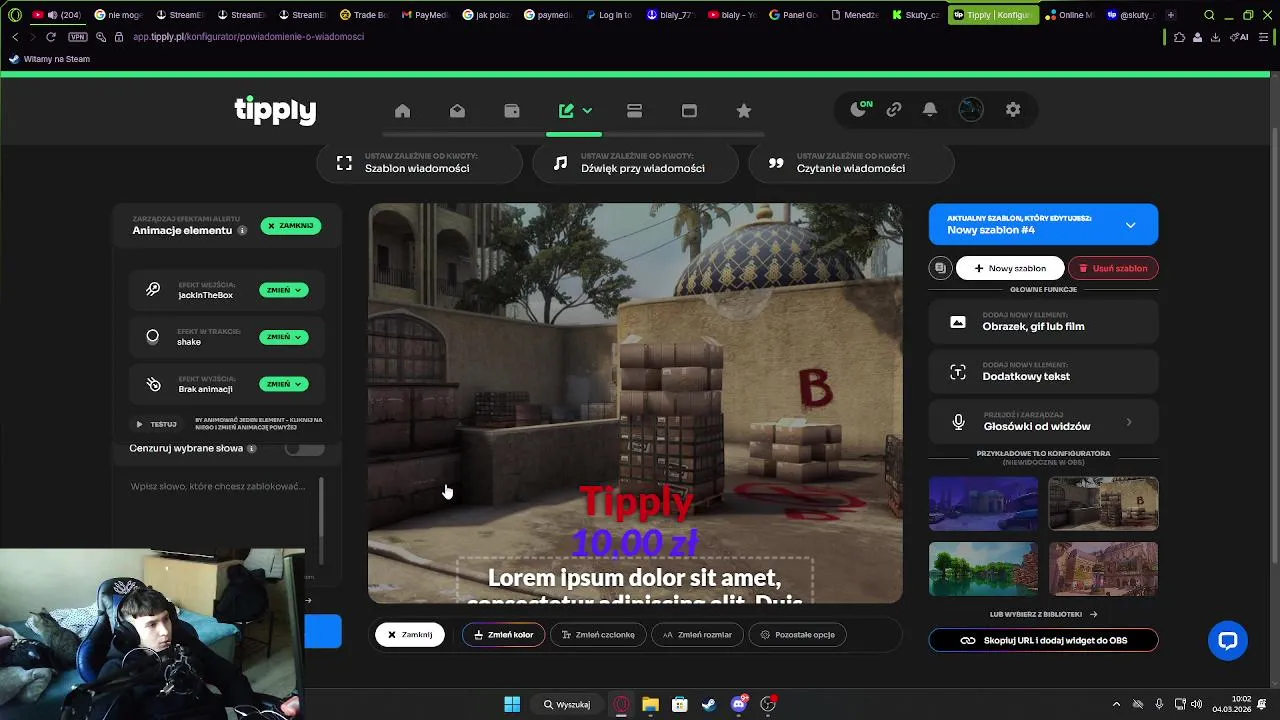Click info icon beside Cenzuruj wybrane słowa
The width and height of the screenshot is (1280, 720).
[x=252, y=449]
